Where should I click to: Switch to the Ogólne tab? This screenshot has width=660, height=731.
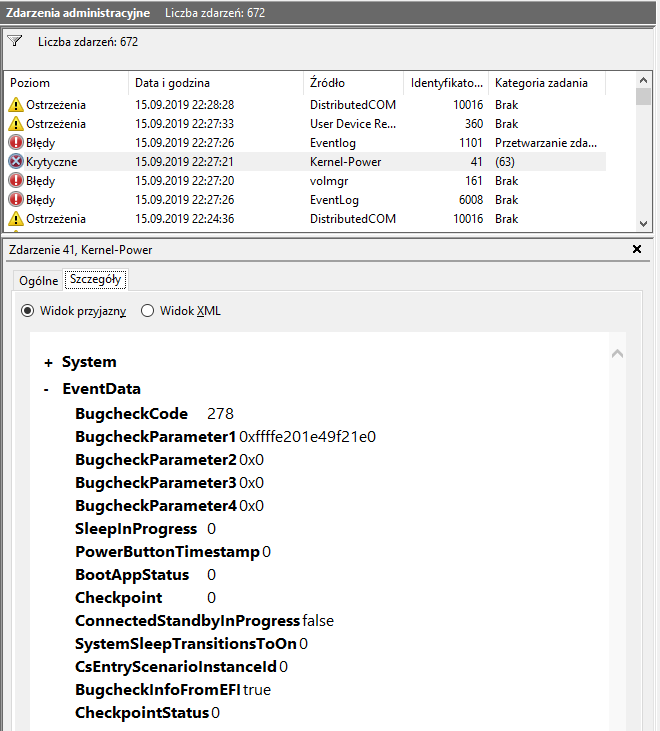(x=38, y=280)
